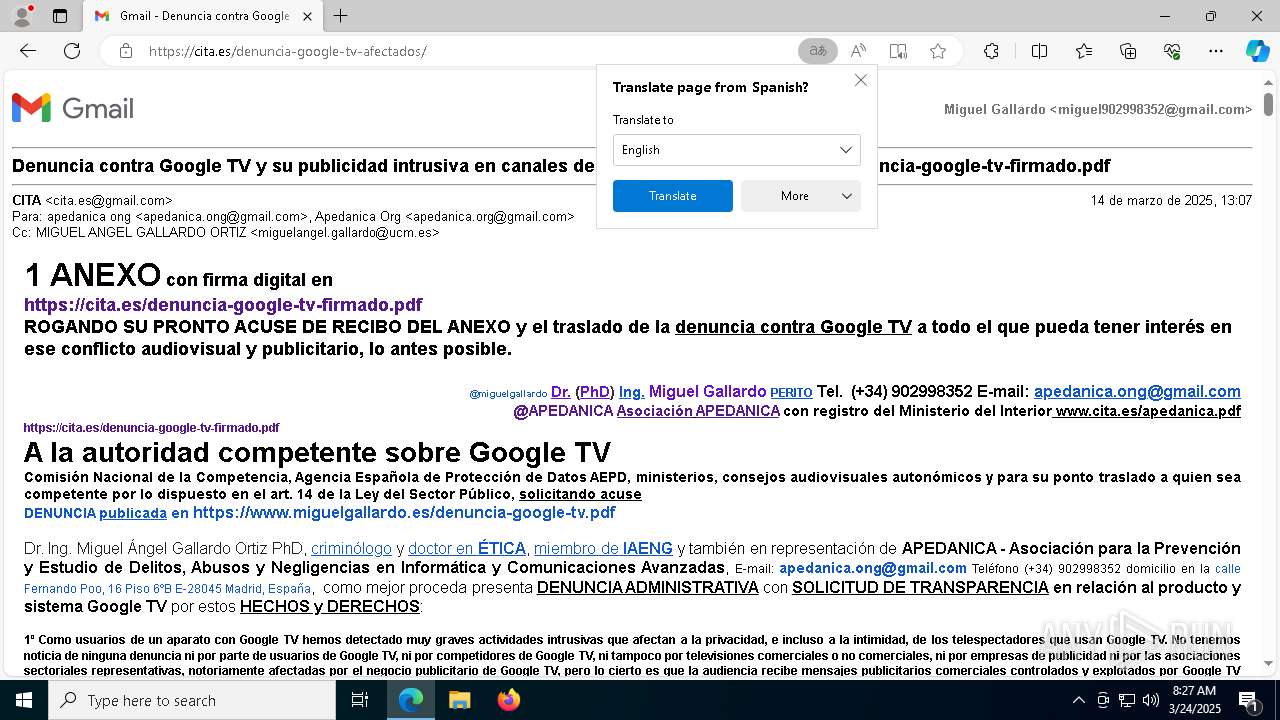This screenshot has height=720, width=1280.
Task: Open the 'doctor en ÉTICA' link
Action: click(x=467, y=548)
